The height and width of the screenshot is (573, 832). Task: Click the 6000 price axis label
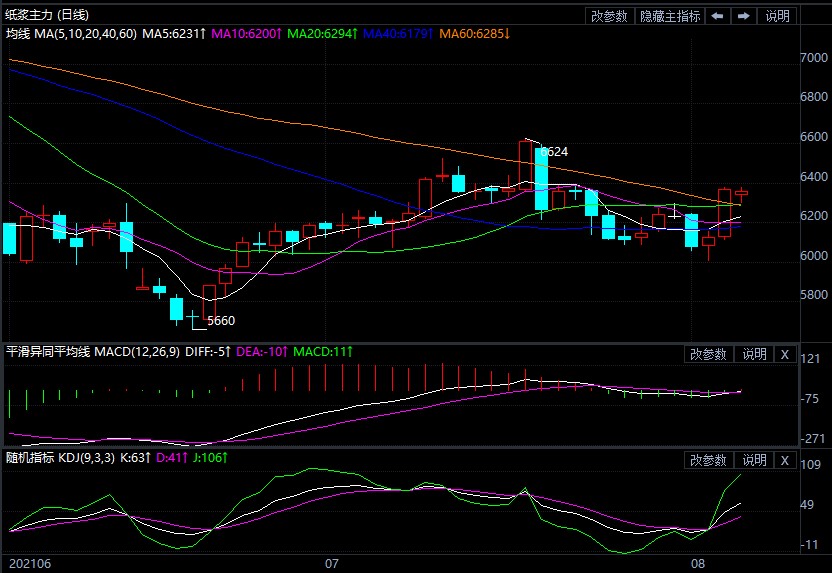pos(814,255)
